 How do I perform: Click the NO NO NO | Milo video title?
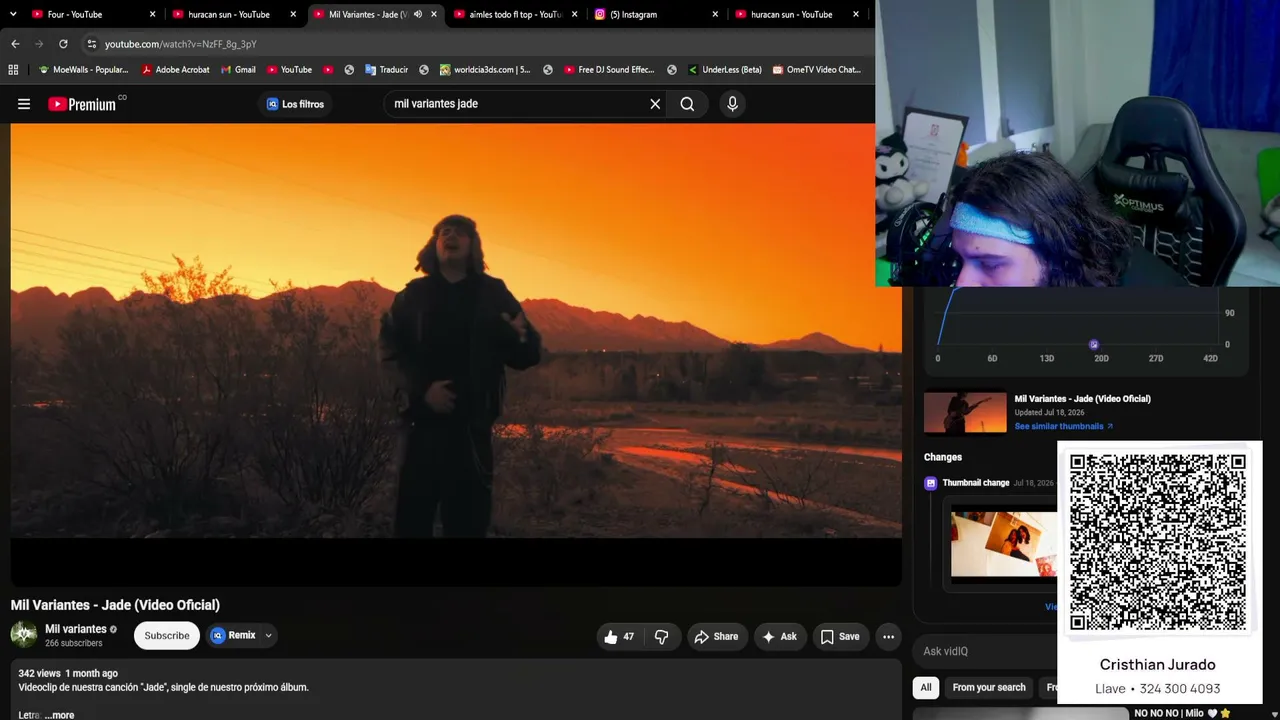(1182, 713)
